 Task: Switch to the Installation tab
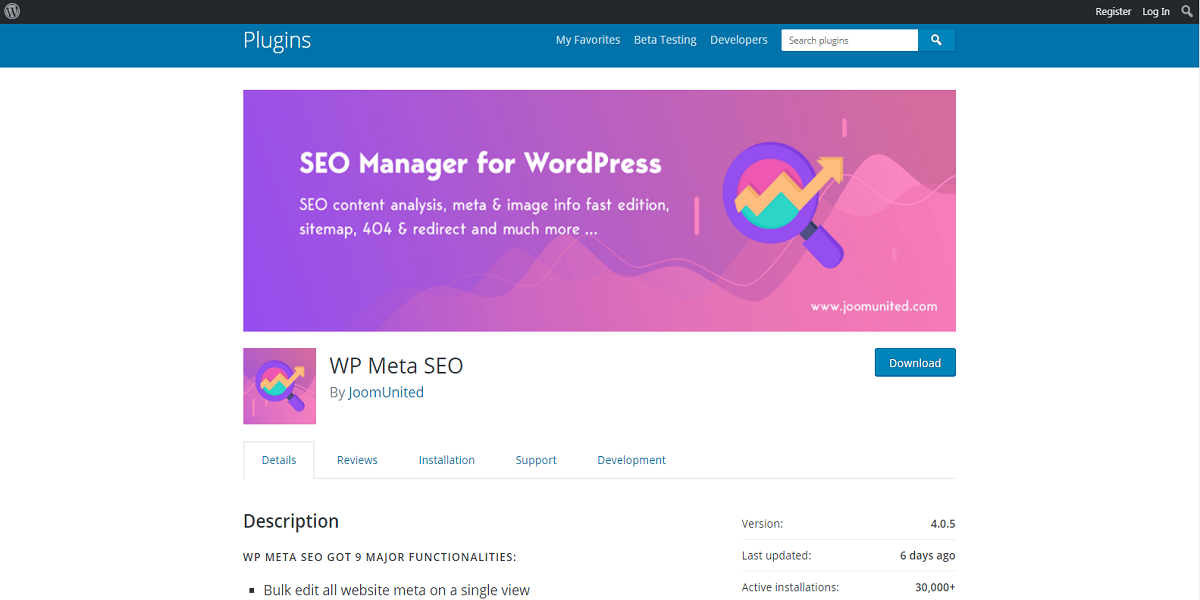(447, 460)
